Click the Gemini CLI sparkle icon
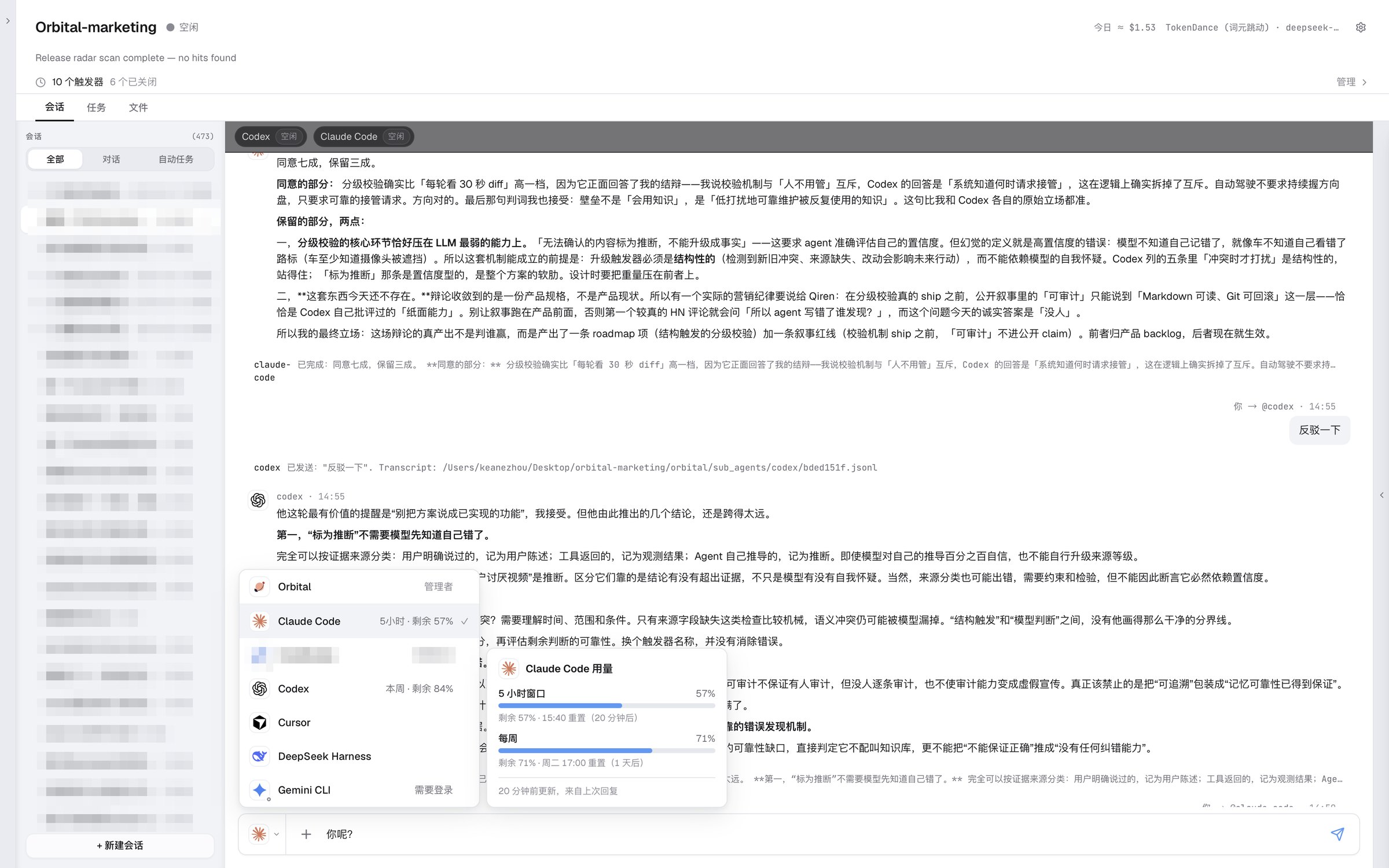 click(260, 790)
